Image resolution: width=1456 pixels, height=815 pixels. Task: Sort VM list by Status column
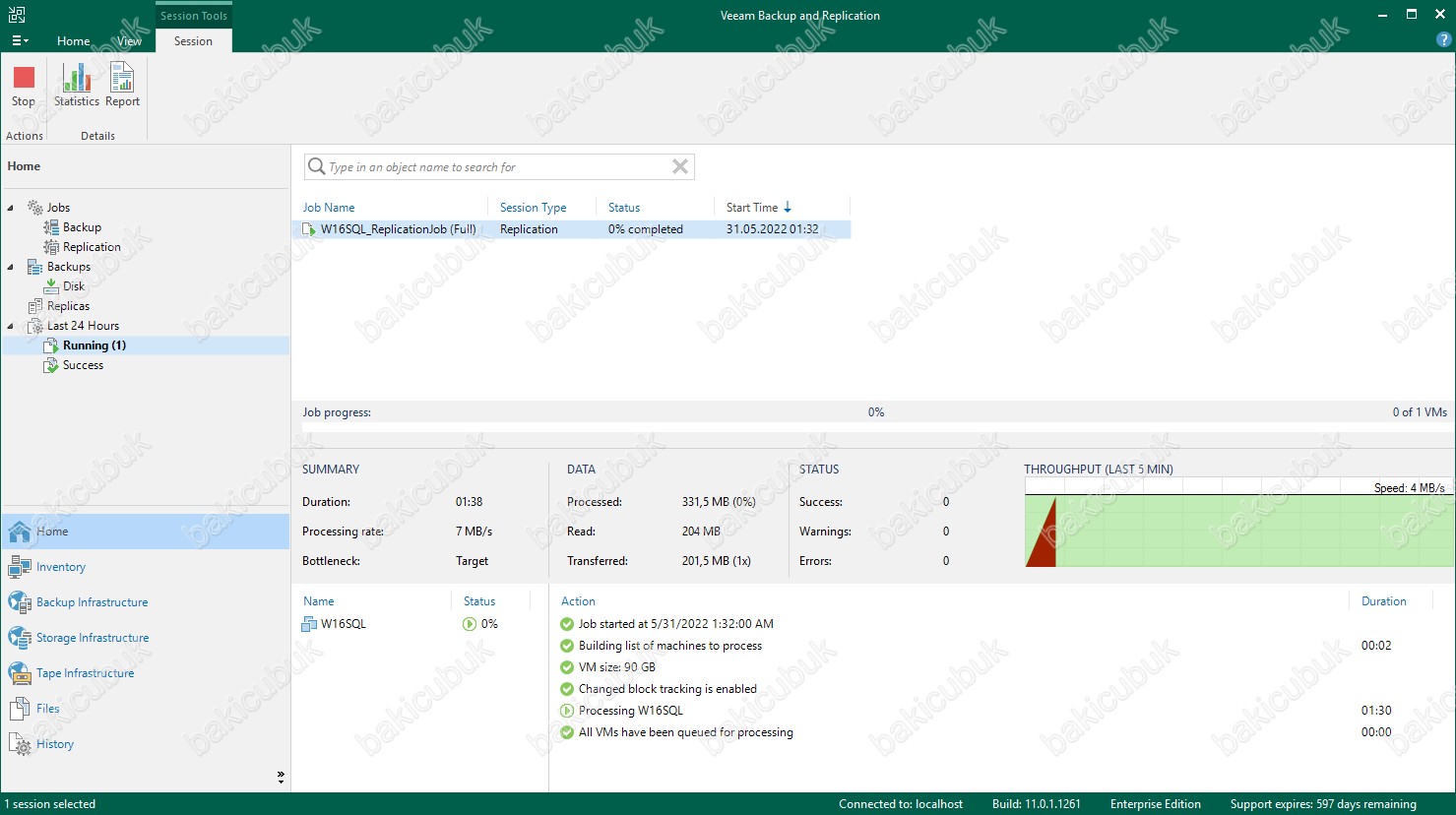479,601
